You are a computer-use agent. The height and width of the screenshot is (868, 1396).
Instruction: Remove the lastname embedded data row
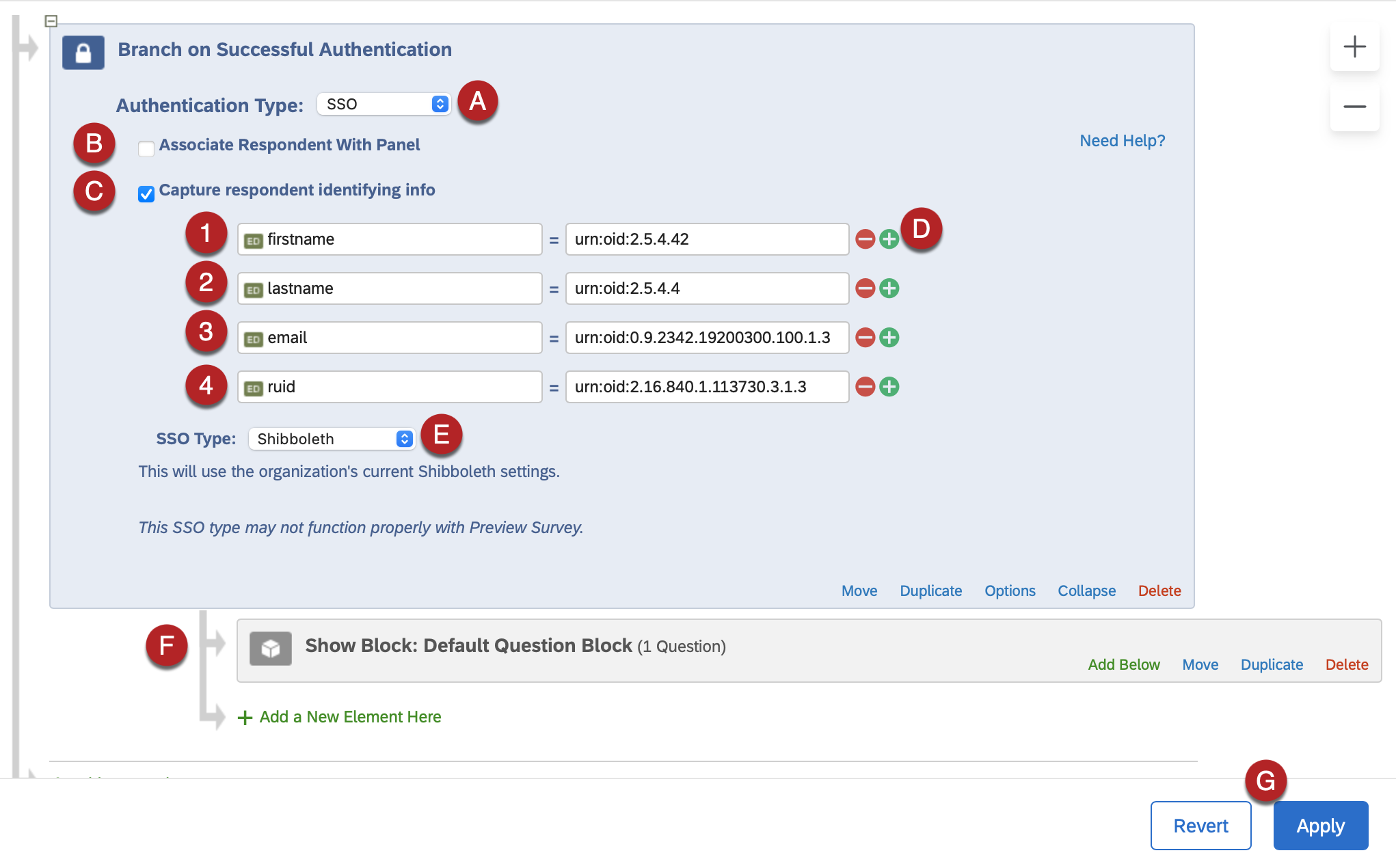865,288
